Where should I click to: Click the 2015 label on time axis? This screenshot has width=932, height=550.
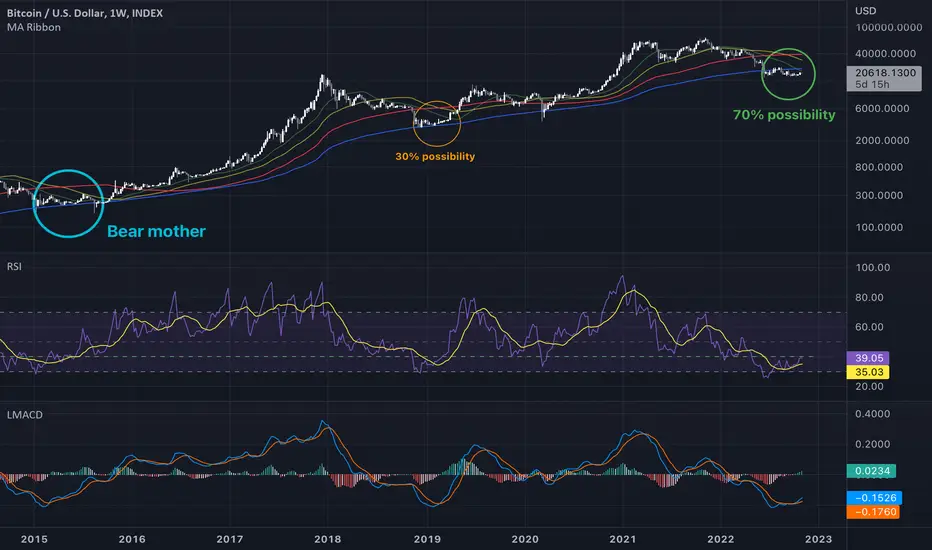(x=34, y=539)
